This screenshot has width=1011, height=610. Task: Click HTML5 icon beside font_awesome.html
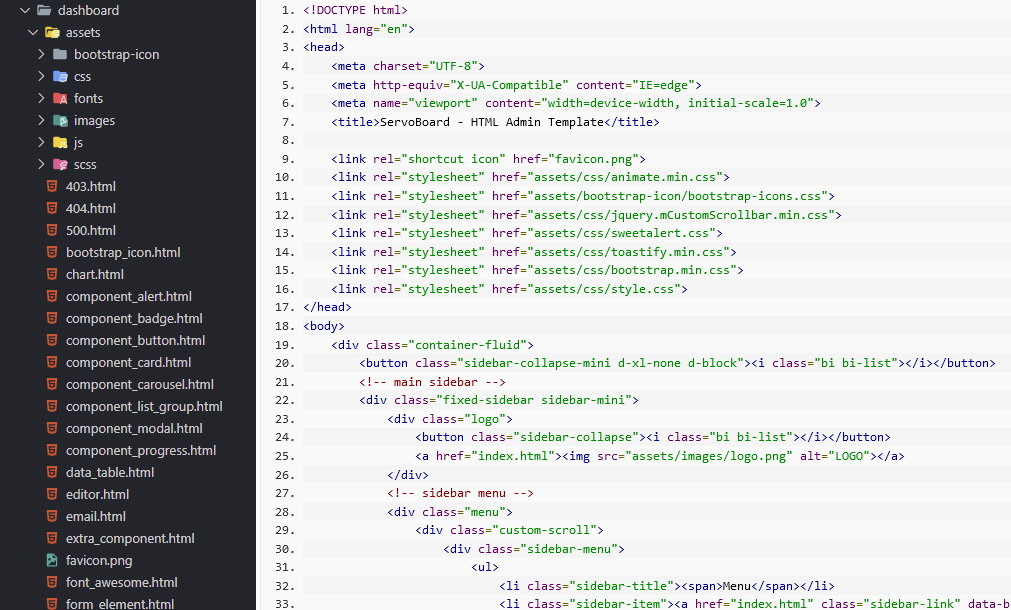point(52,582)
